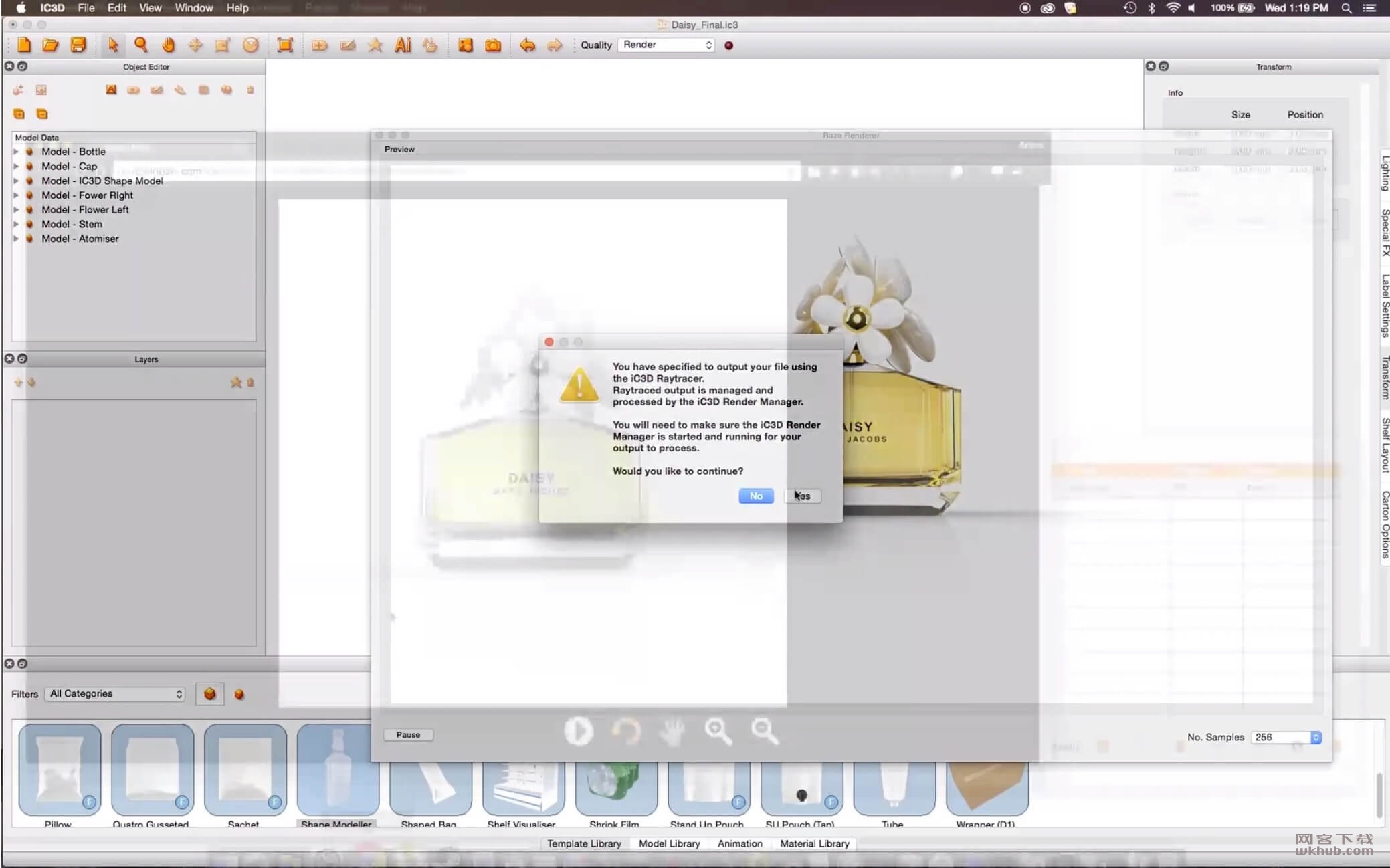Viewport: 1390px width, 868px height.
Task: Click the pointing hand icon after Ai
Action: click(x=430, y=45)
